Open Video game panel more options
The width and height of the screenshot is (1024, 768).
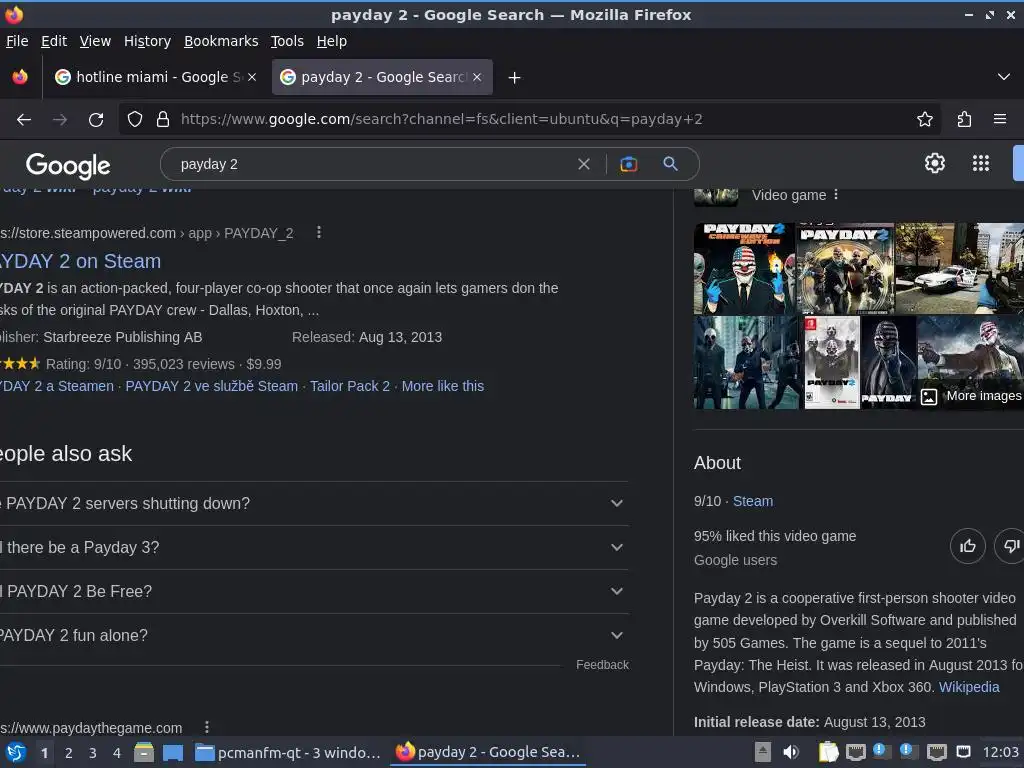pyautogui.click(x=836, y=195)
